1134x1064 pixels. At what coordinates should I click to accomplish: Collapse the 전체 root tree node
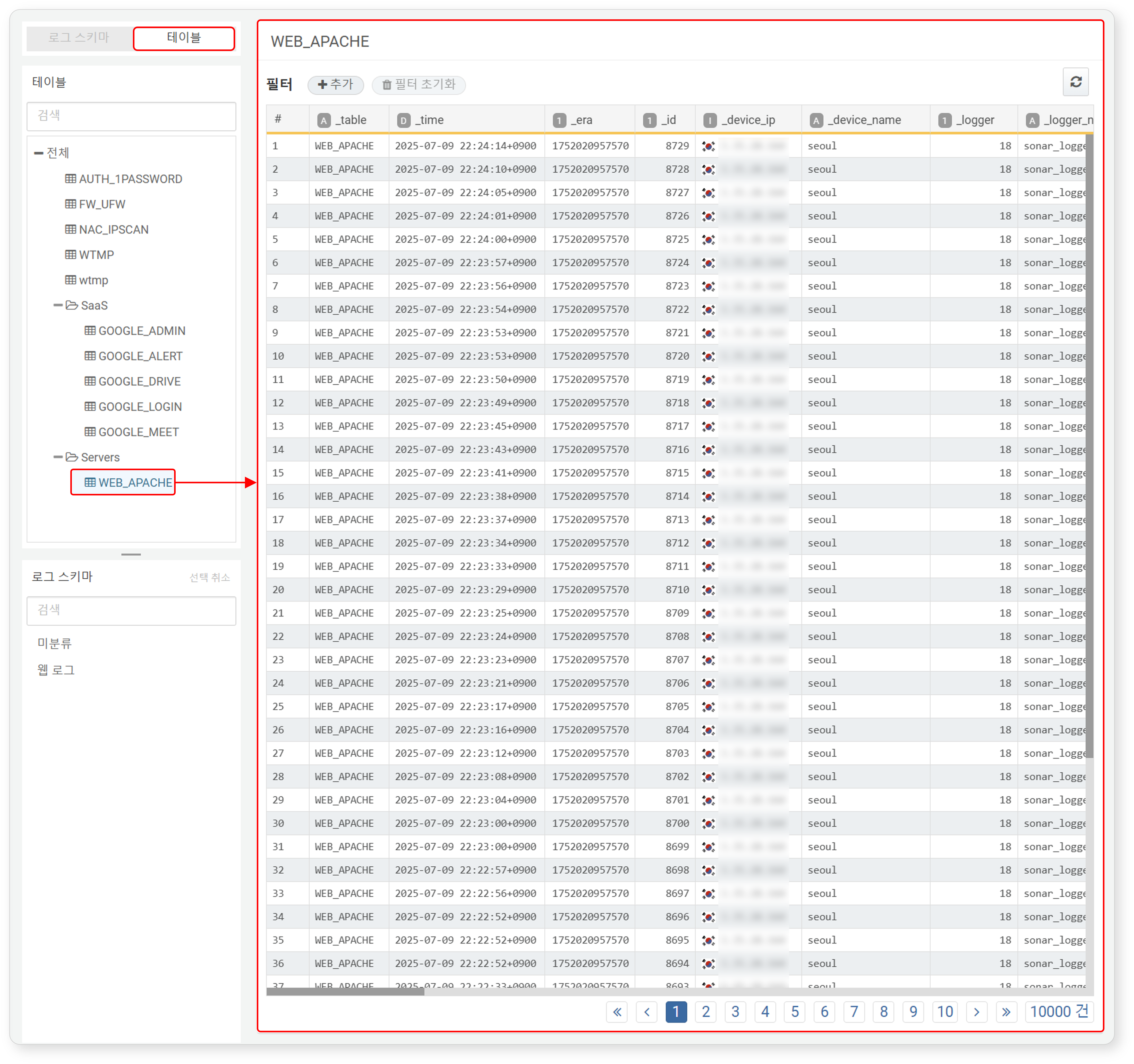[x=39, y=153]
